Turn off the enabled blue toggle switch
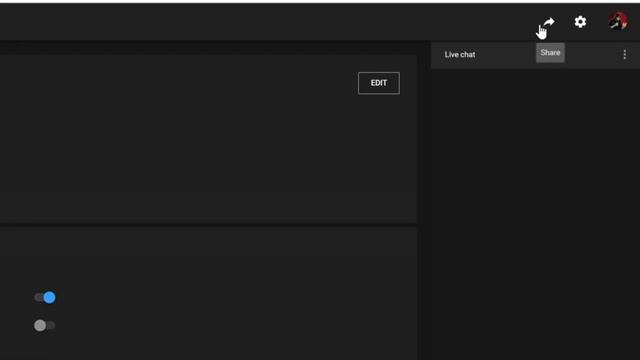640x360 pixels. (45, 297)
